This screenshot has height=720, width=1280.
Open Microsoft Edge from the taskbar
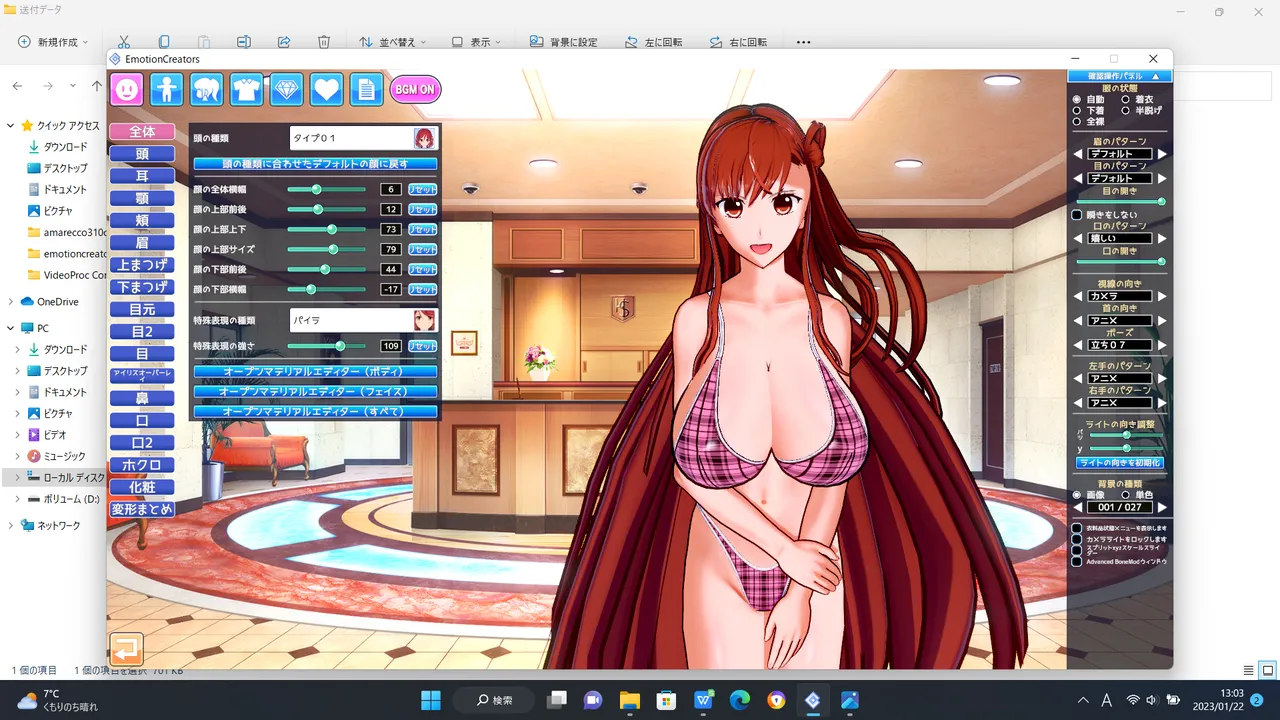740,700
